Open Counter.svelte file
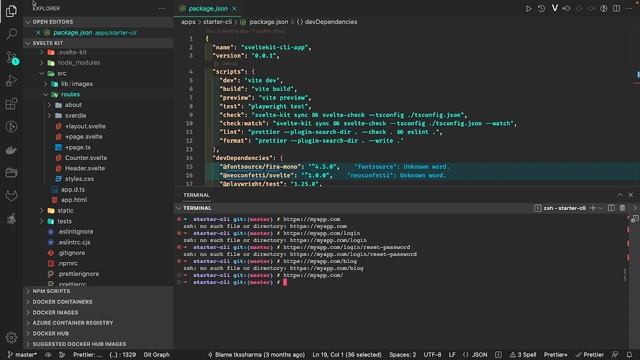Image resolution: width=640 pixels, height=360 pixels. [98, 158]
